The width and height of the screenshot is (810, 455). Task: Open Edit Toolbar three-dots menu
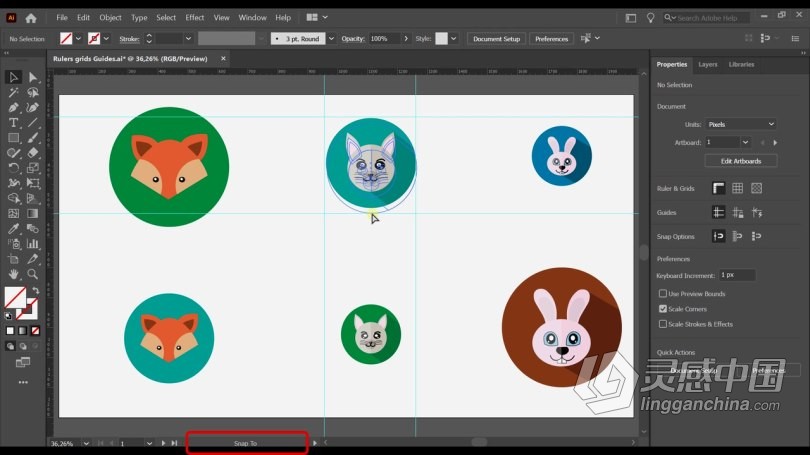click(x=23, y=382)
